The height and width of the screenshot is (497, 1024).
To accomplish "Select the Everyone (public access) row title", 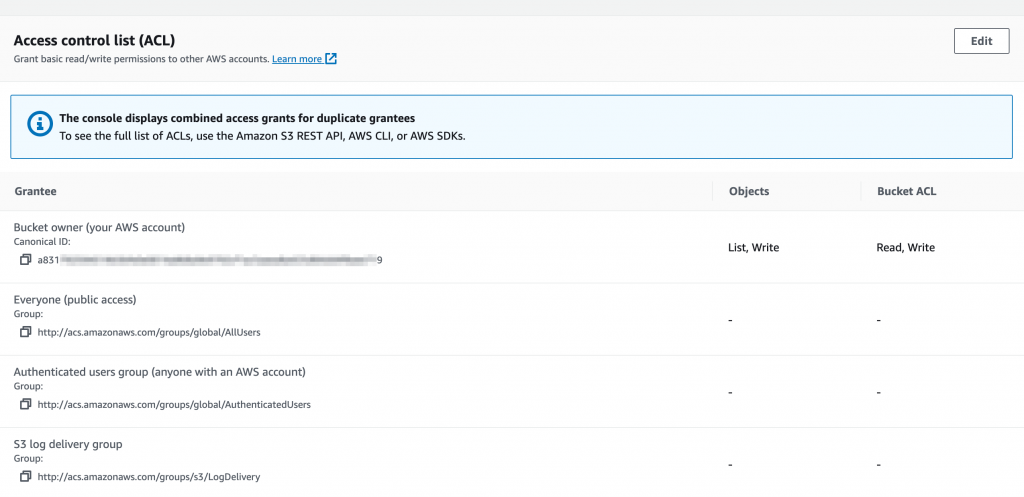I will (x=75, y=299).
